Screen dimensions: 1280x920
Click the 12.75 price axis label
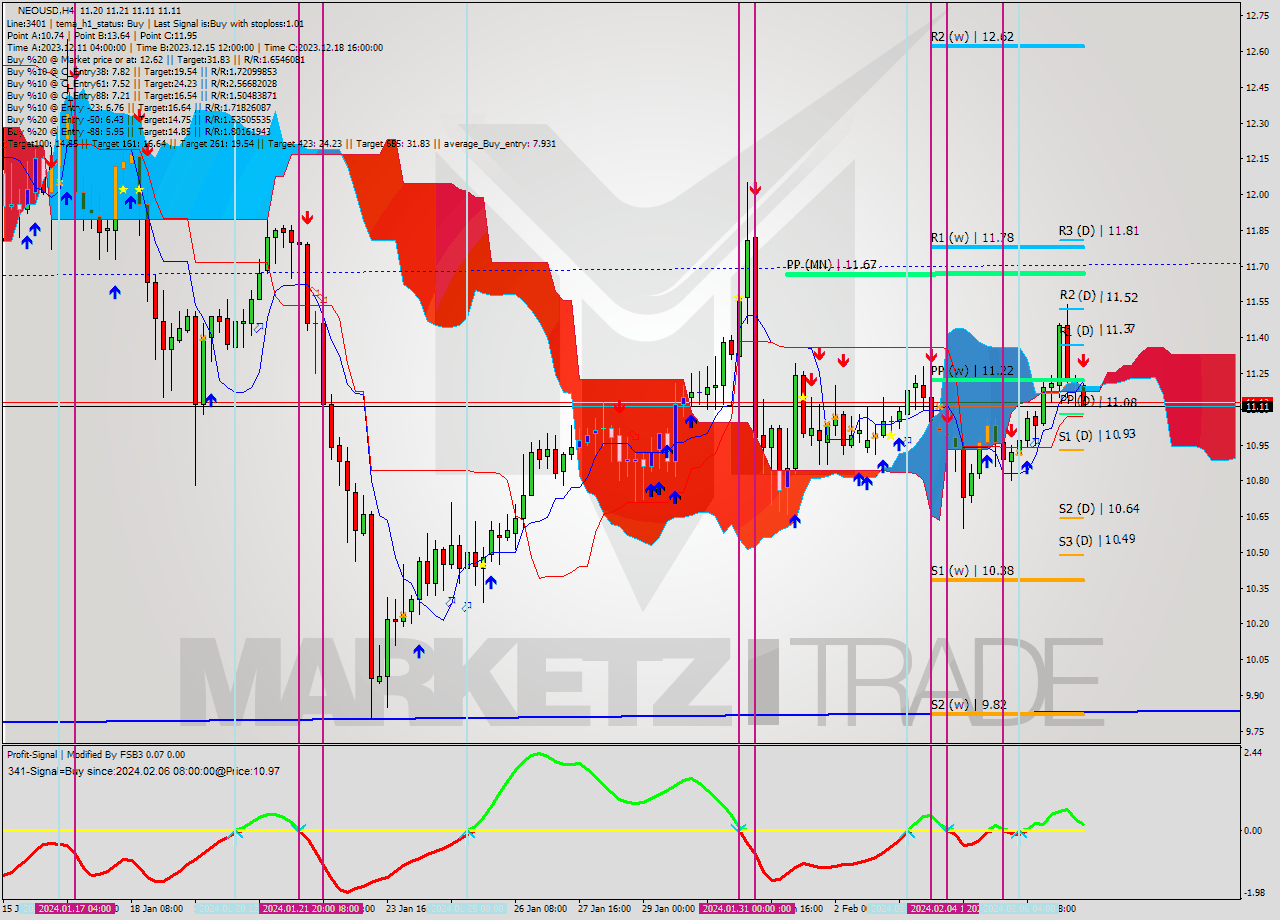pos(1256,15)
